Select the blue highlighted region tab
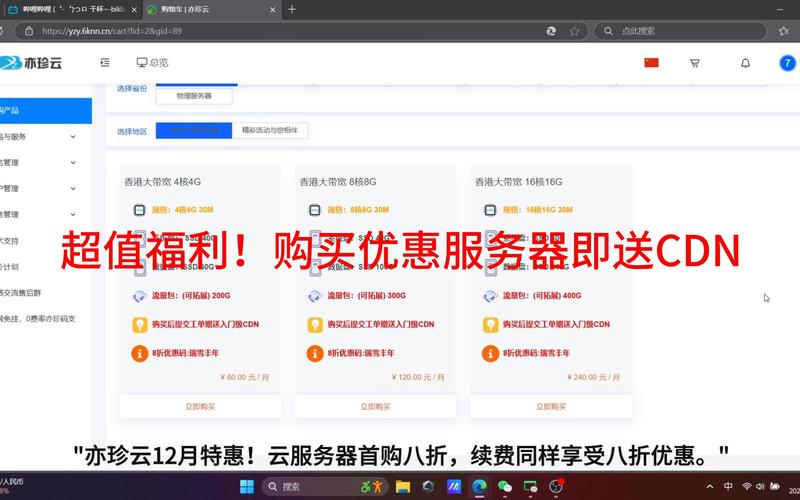Screen dimensions: 800x500 (194, 130)
